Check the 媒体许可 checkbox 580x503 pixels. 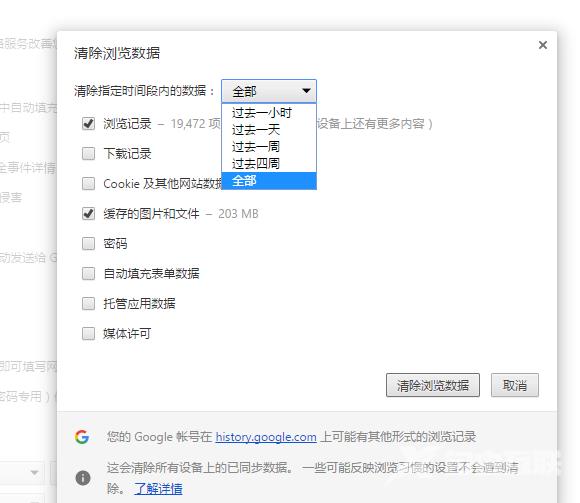click(x=88, y=334)
